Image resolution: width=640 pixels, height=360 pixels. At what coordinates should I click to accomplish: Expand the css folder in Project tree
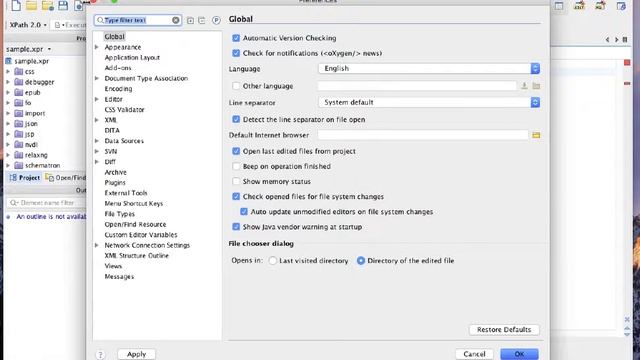point(8,71)
